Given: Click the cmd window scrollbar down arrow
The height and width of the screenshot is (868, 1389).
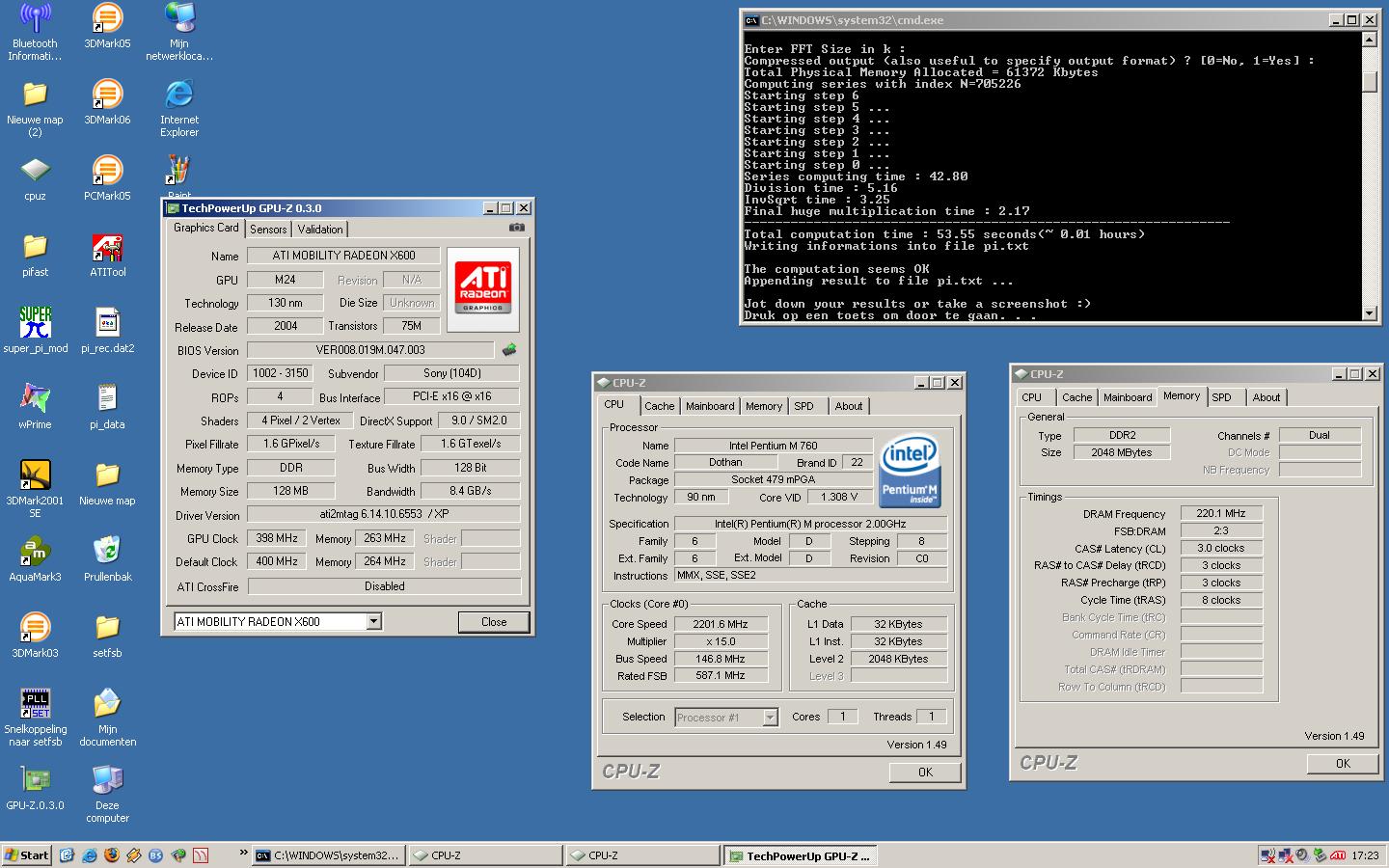Looking at the screenshot, I should coord(1369,313).
